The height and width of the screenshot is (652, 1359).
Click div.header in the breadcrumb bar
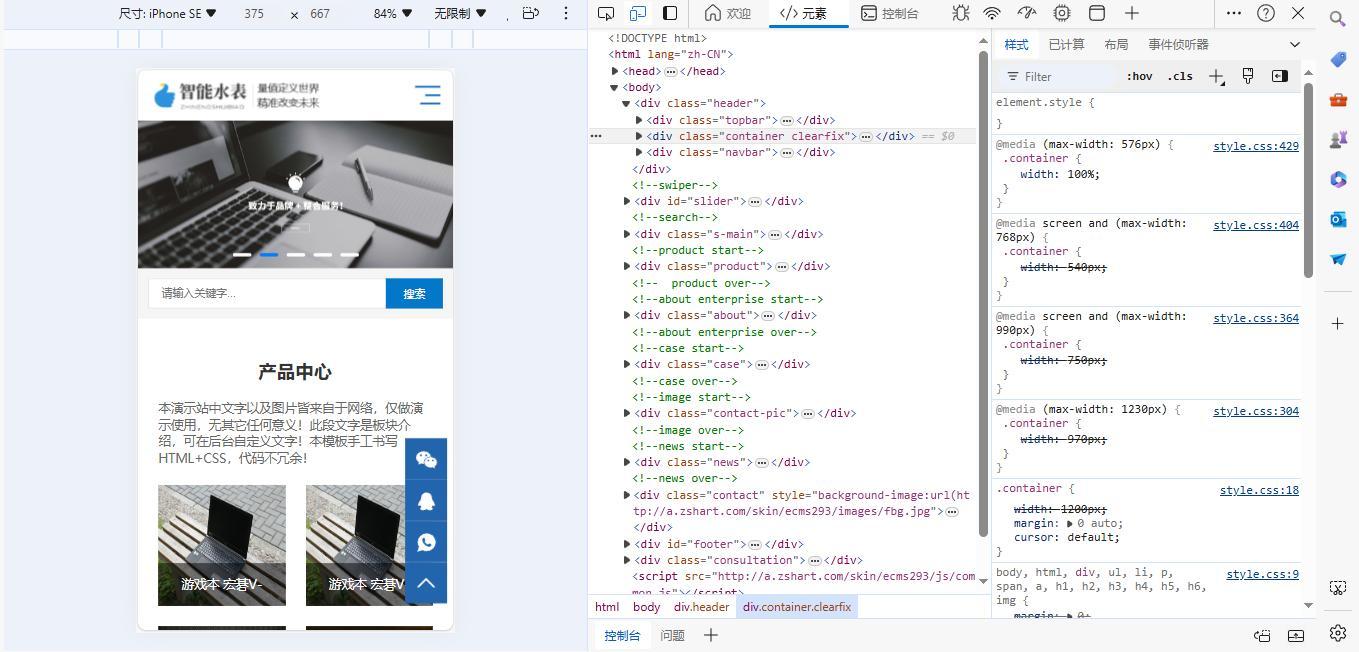pos(701,607)
